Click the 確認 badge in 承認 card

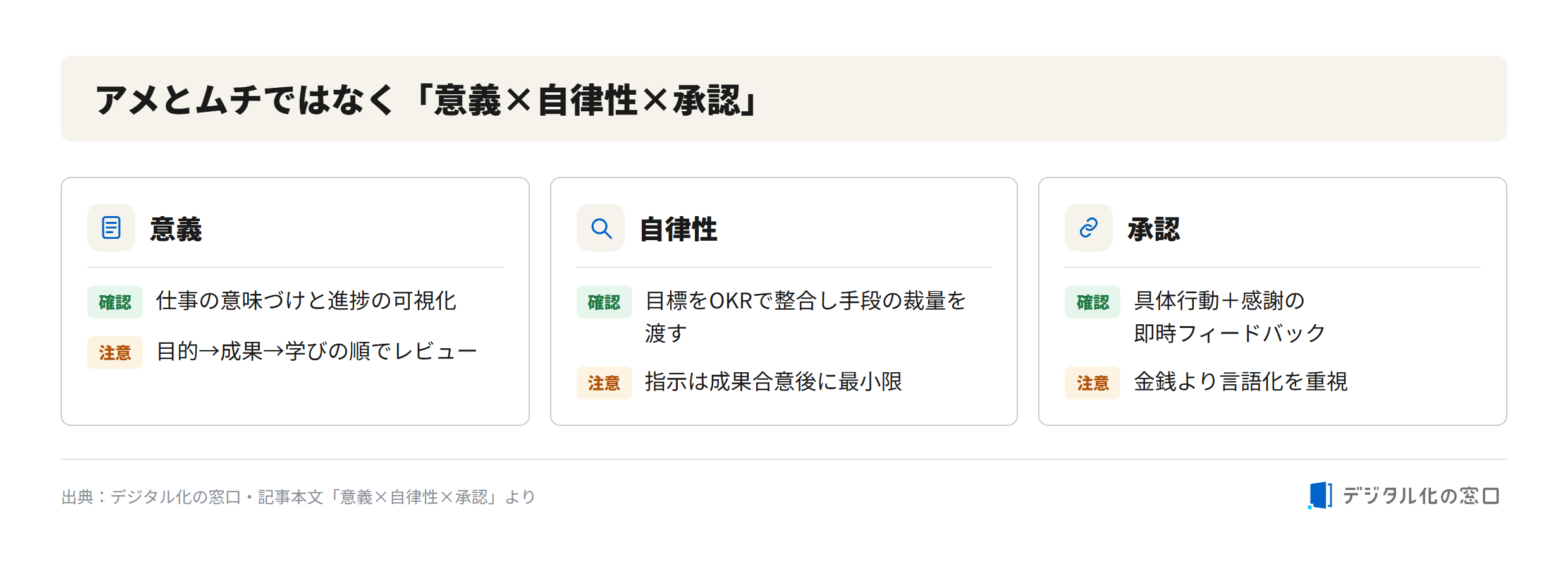tap(1093, 302)
